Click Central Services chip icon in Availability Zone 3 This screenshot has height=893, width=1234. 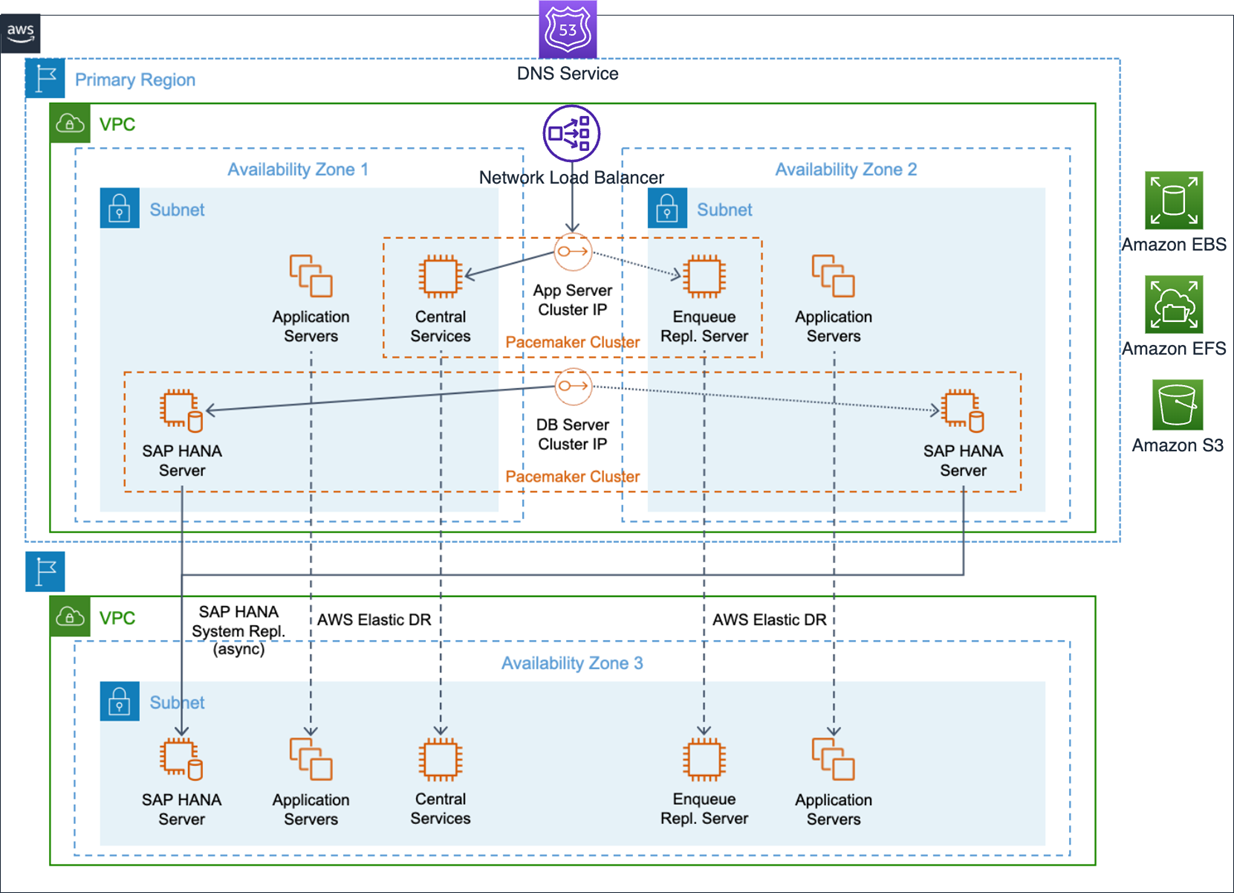coord(440,759)
